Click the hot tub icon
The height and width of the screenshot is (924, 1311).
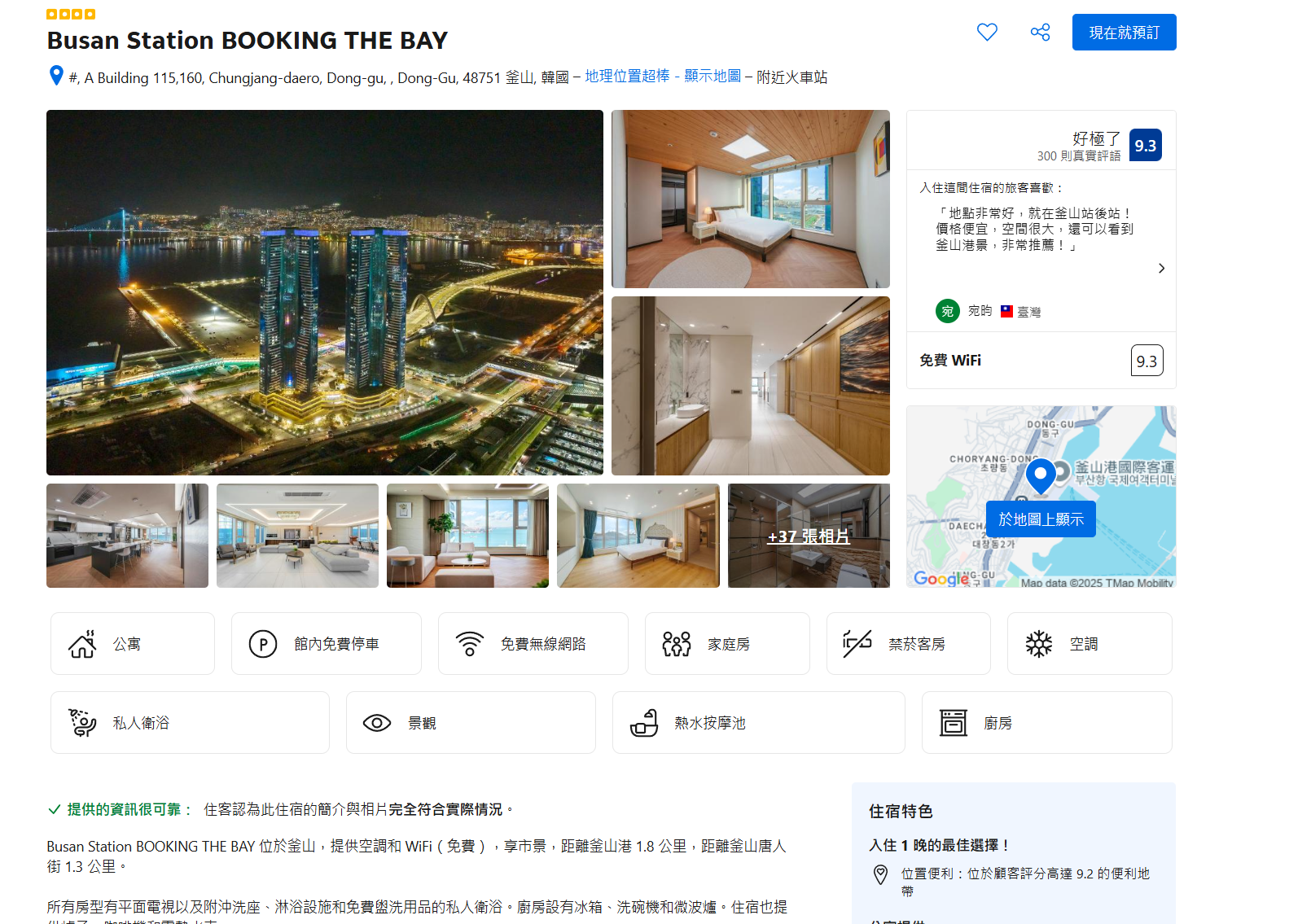[x=644, y=723]
